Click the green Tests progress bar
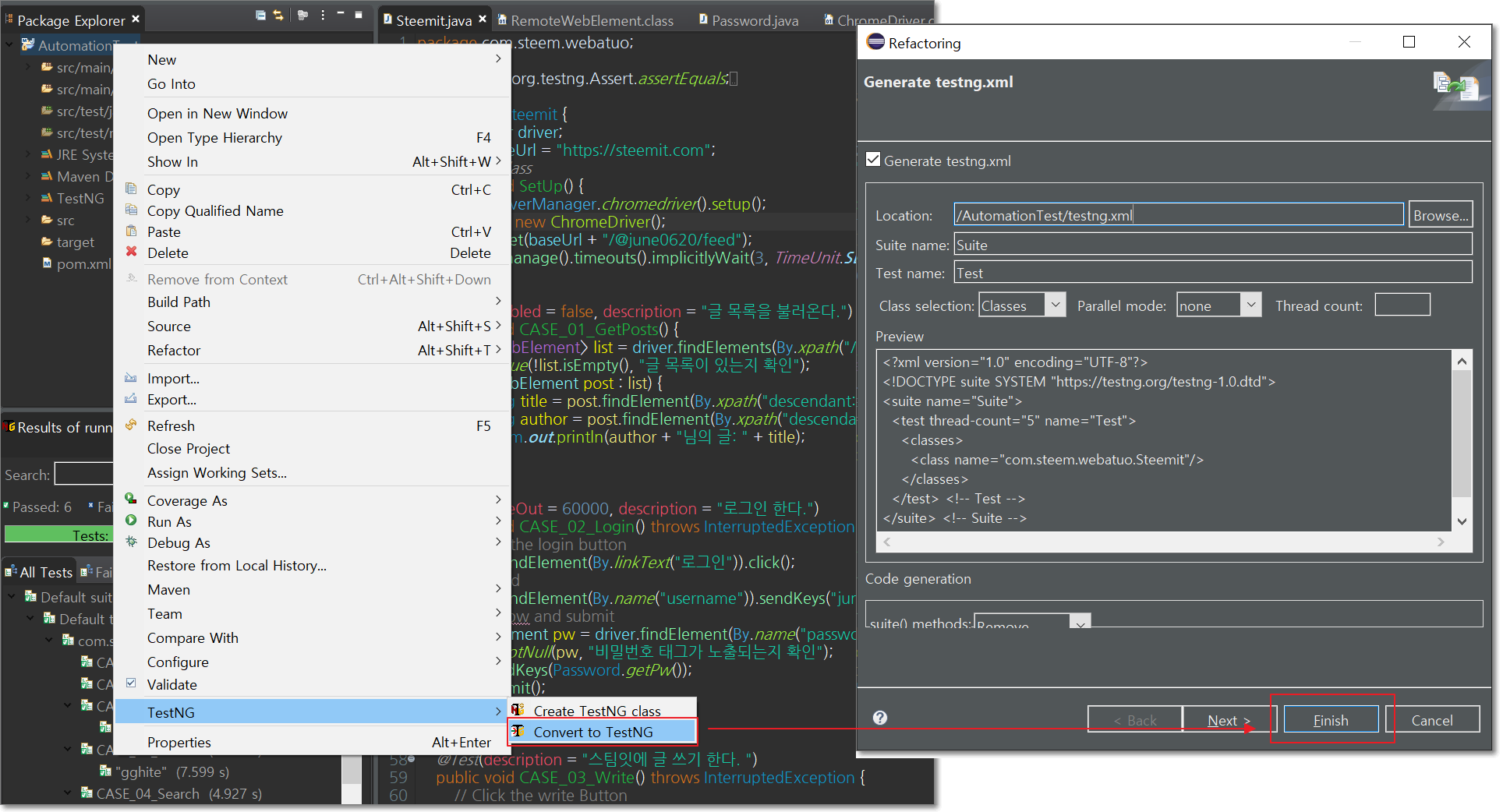 point(58,535)
